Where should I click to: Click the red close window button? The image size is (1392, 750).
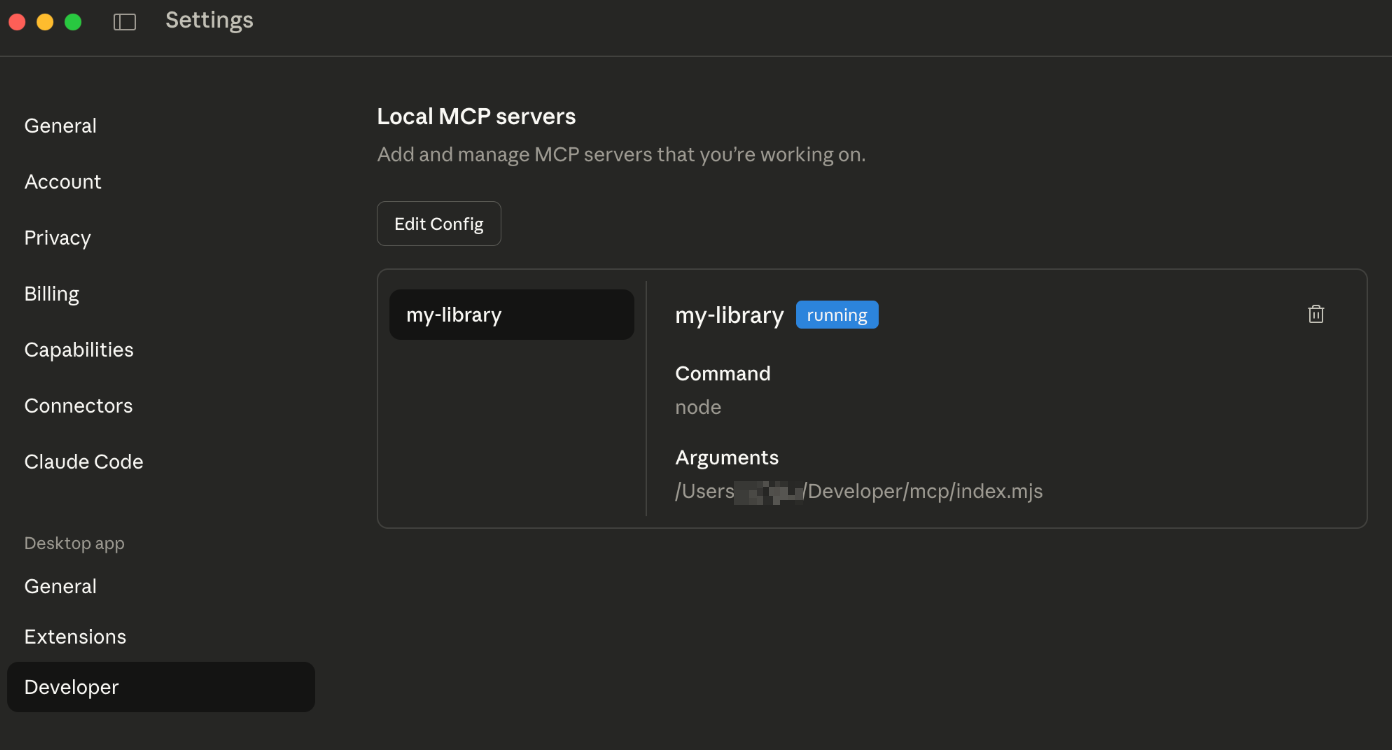17,22
